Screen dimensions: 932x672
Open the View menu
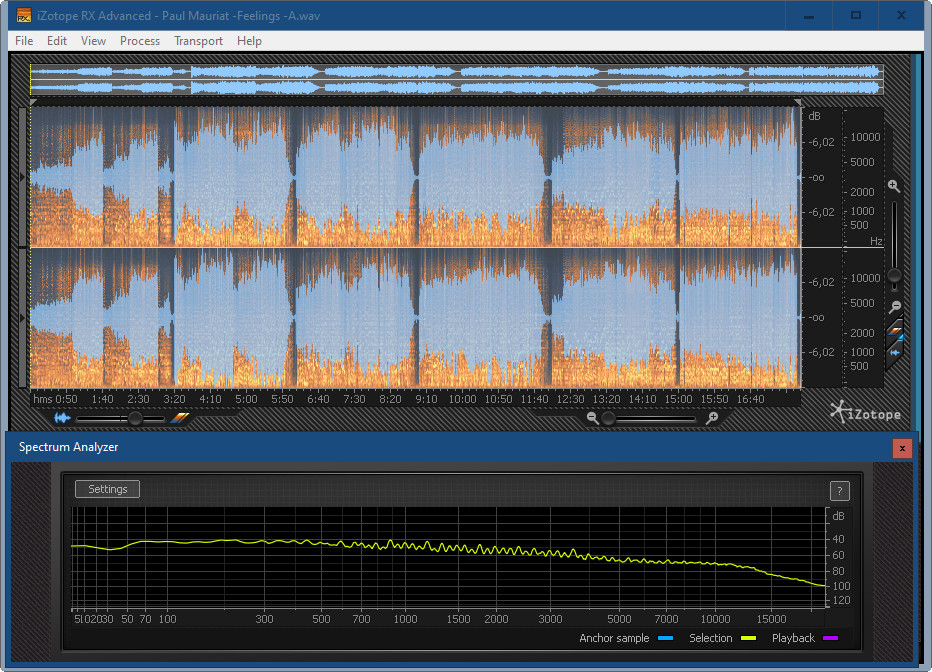[x=93, y=41]
